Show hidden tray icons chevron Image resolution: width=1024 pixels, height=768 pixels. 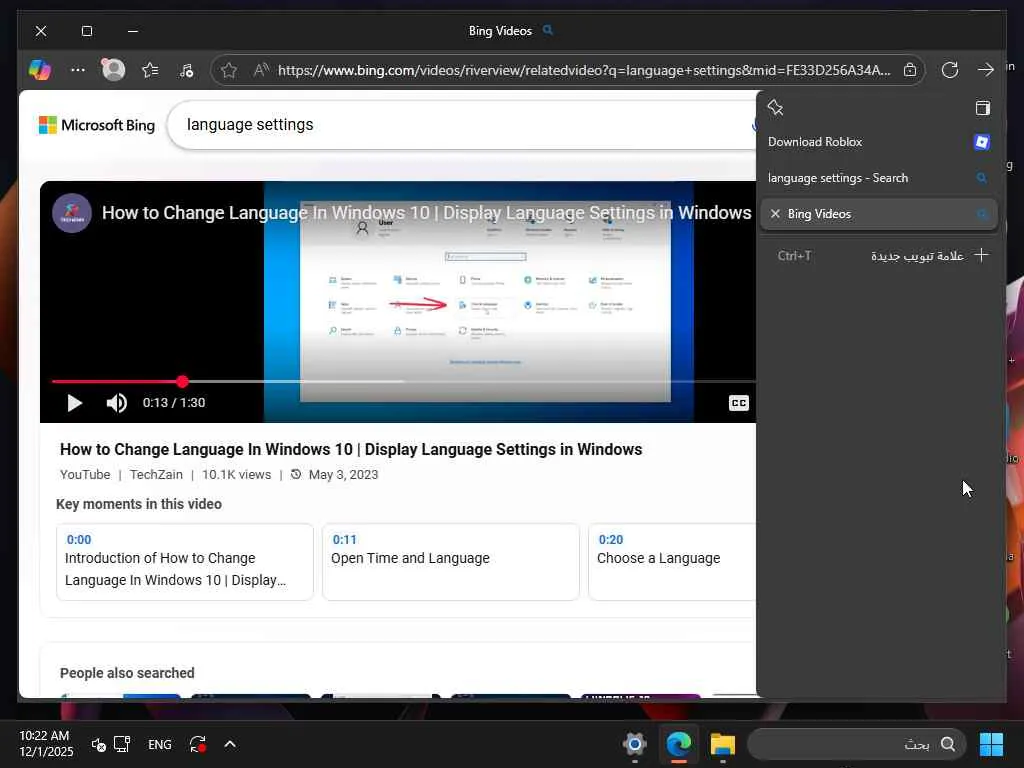[x=230, y=744]
